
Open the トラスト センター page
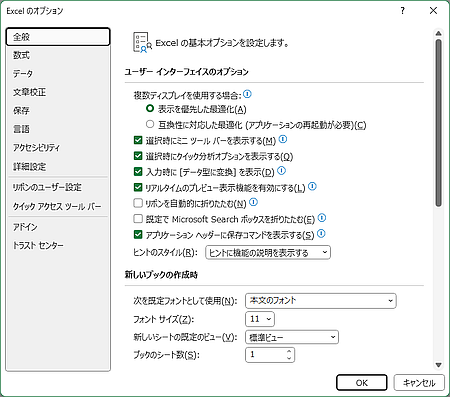tap(58, 246)
